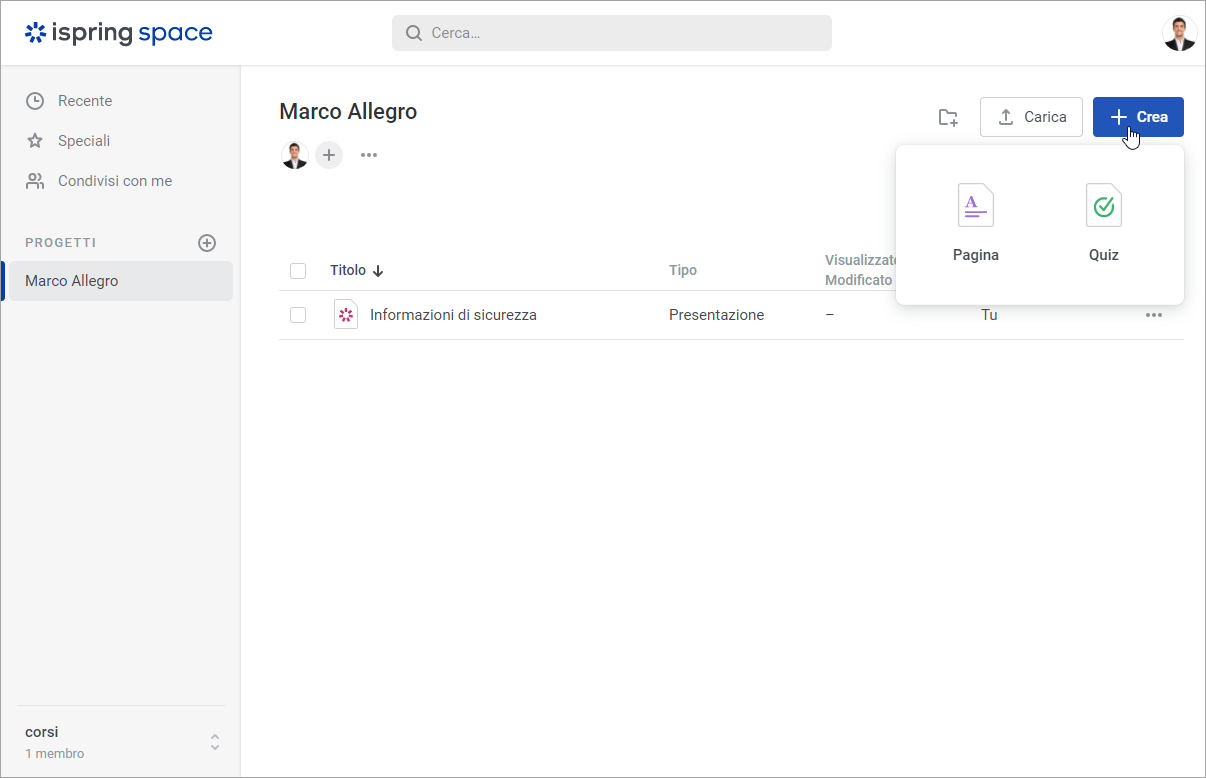Expand the corsi account switcher
The height and width of the screenshot is (778, 1206).
pyautogui.click(x=214, y=742)
